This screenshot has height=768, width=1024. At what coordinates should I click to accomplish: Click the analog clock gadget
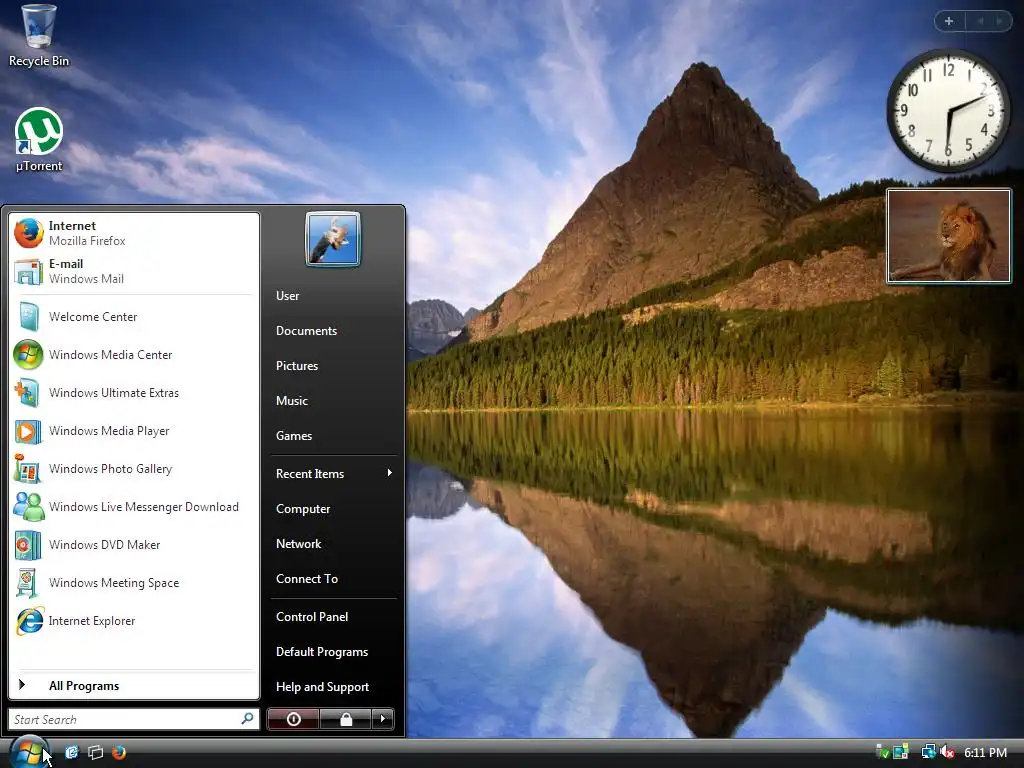click(948, 110)
